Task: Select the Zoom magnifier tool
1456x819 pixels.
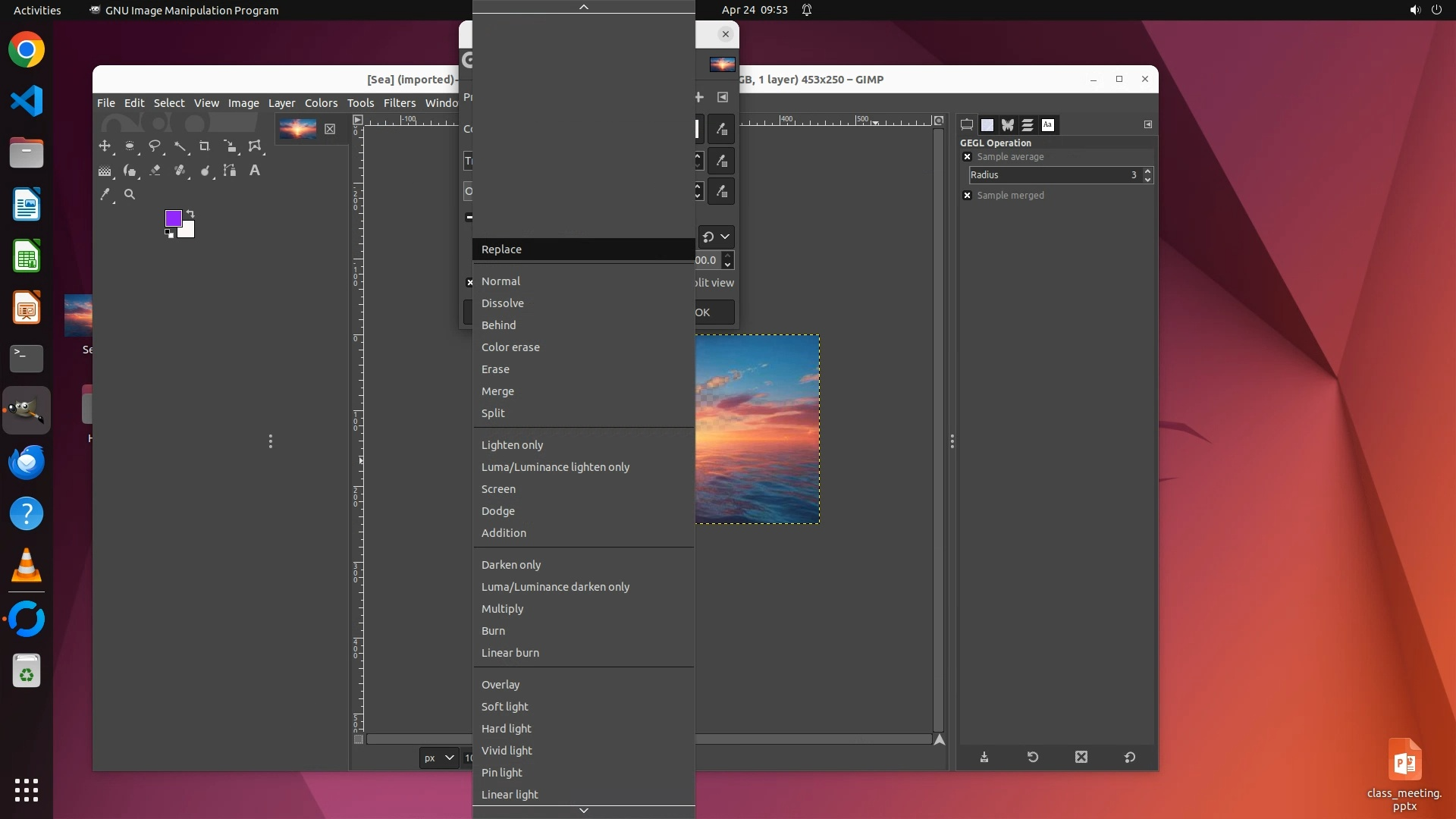Action: tap(130, 195)
